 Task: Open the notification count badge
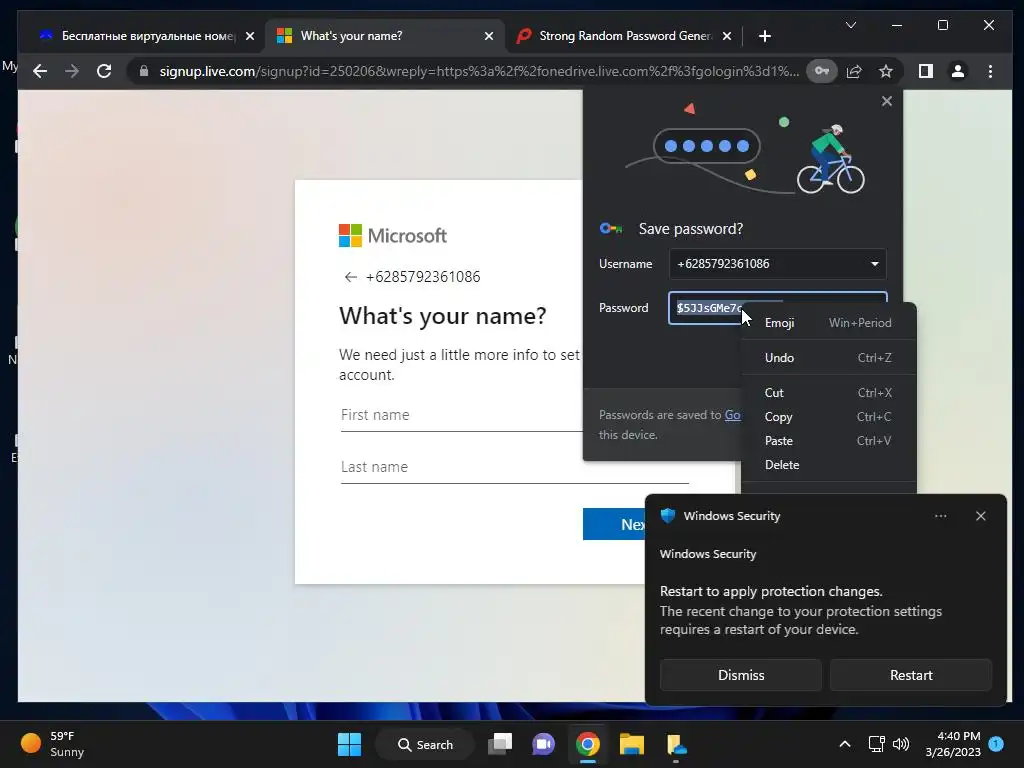pos(996,743)
